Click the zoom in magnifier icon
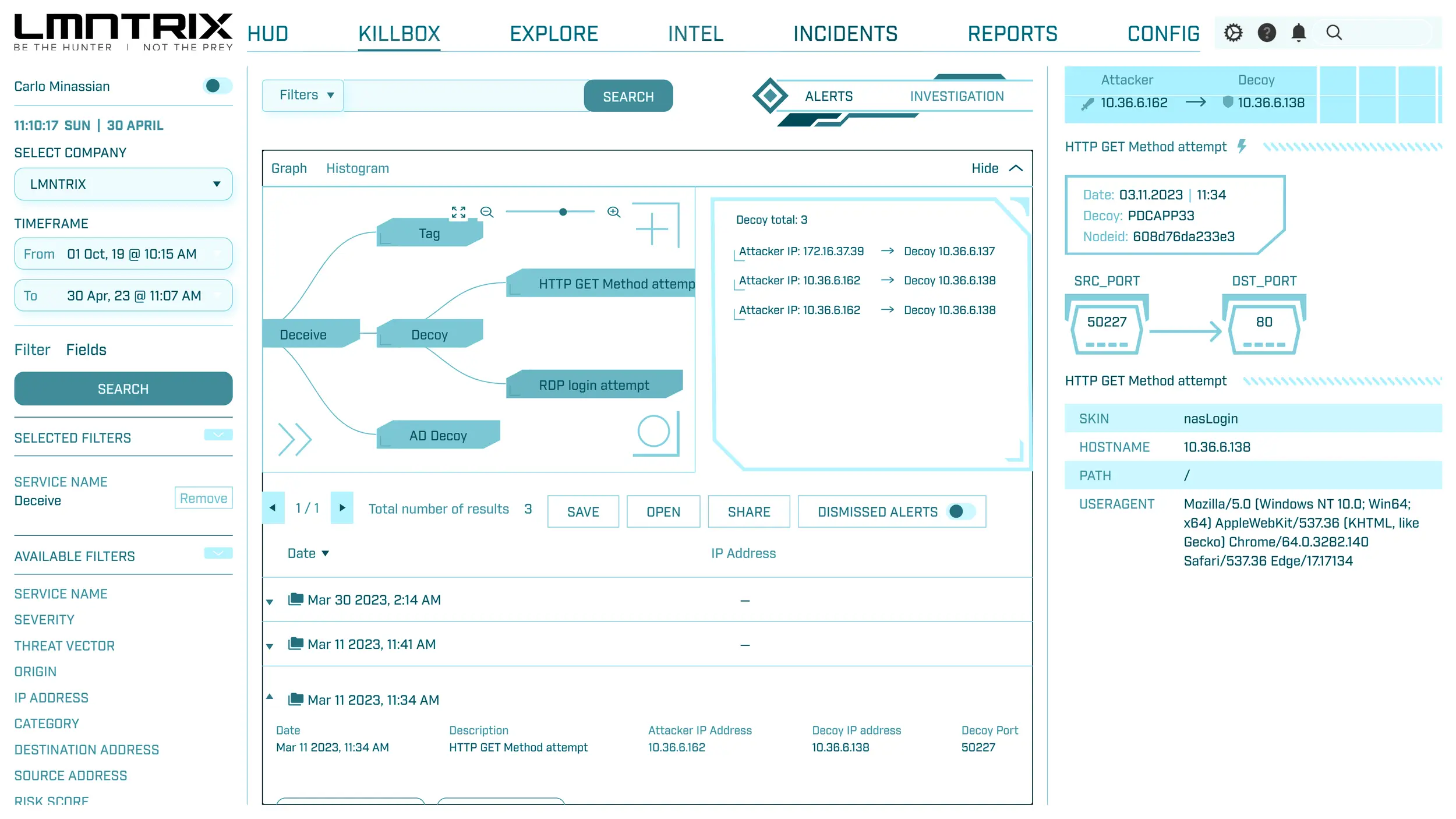The width and height of the screenshot is (1456, 819). click(613, 212)
